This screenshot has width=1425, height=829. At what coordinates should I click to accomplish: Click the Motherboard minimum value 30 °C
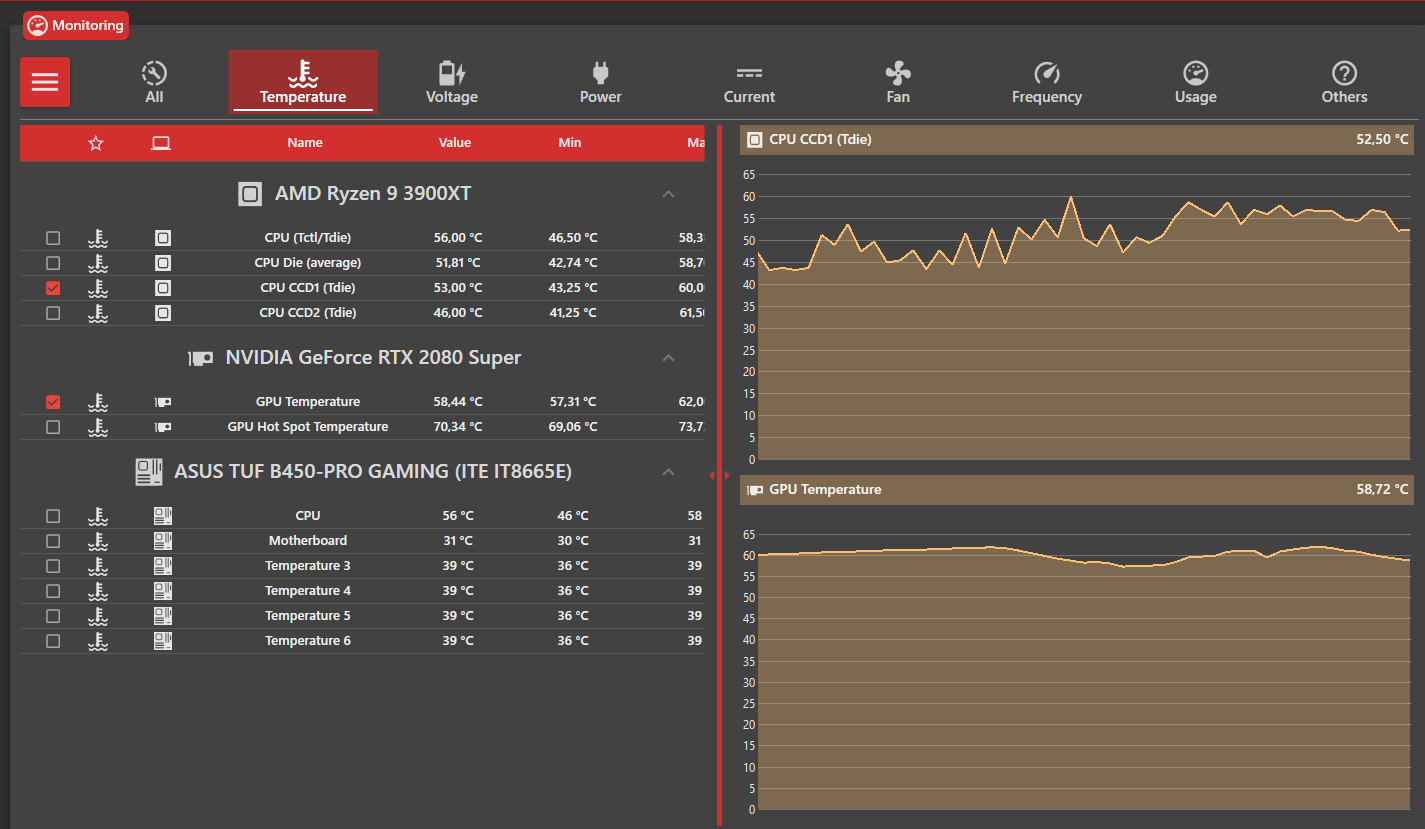click(x=573, y=541)
